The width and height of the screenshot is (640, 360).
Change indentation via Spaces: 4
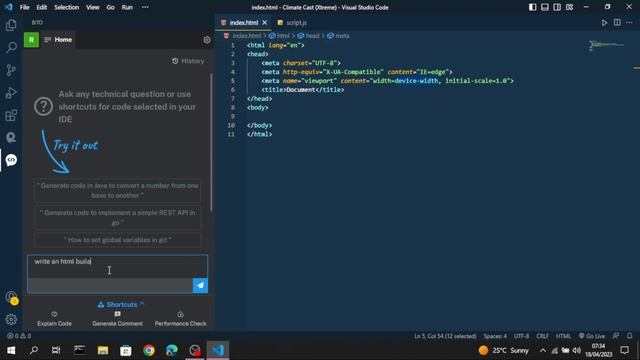[495, 336]
